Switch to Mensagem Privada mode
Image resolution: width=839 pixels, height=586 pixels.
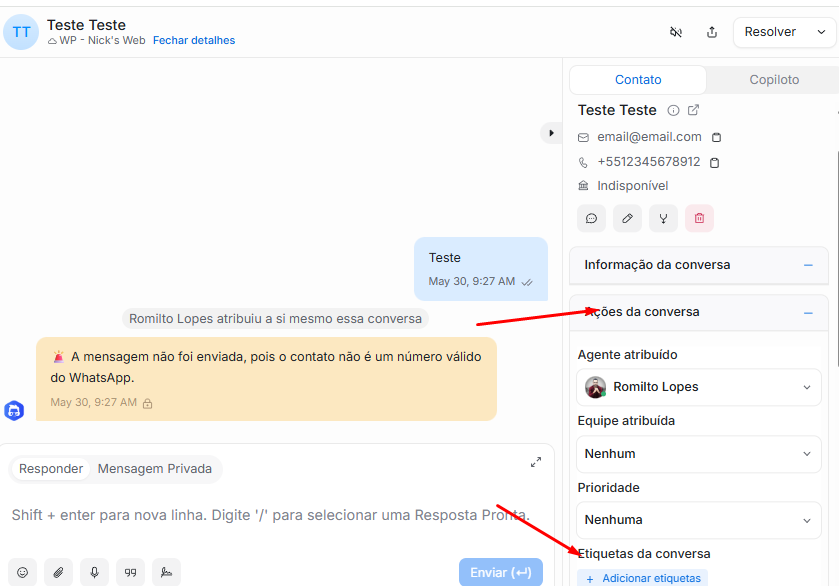tap(154, 469)
